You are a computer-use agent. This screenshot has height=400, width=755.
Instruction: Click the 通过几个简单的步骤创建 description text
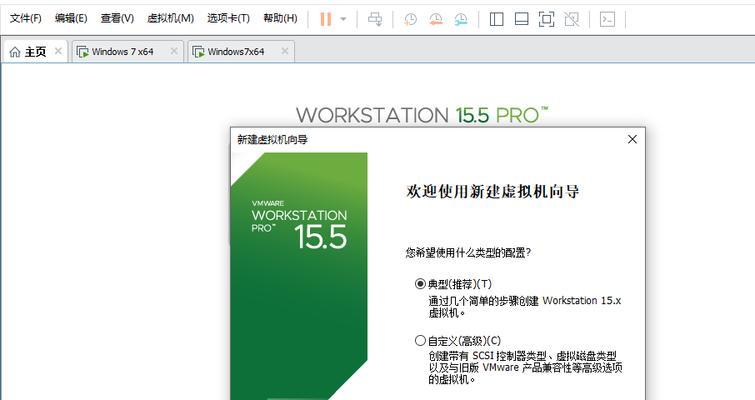pyautogui.click(x=525, y=307)
